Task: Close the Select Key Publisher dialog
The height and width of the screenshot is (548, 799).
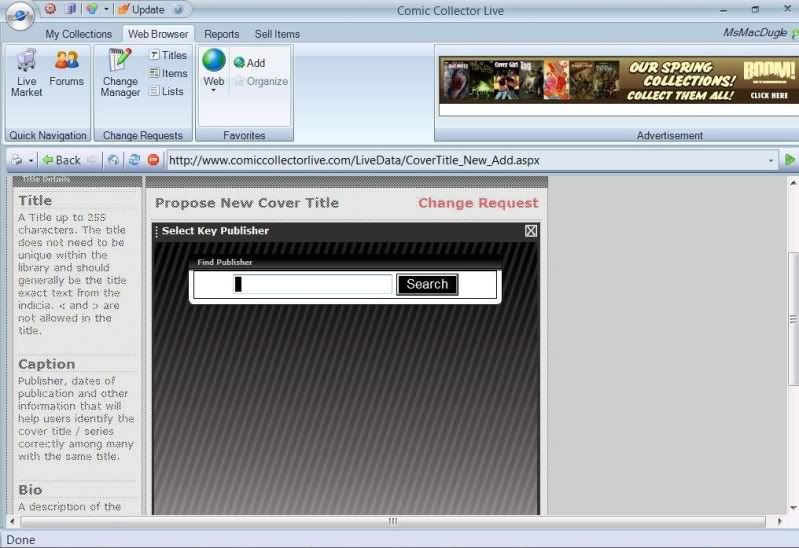Action: [x=531, y=231]
